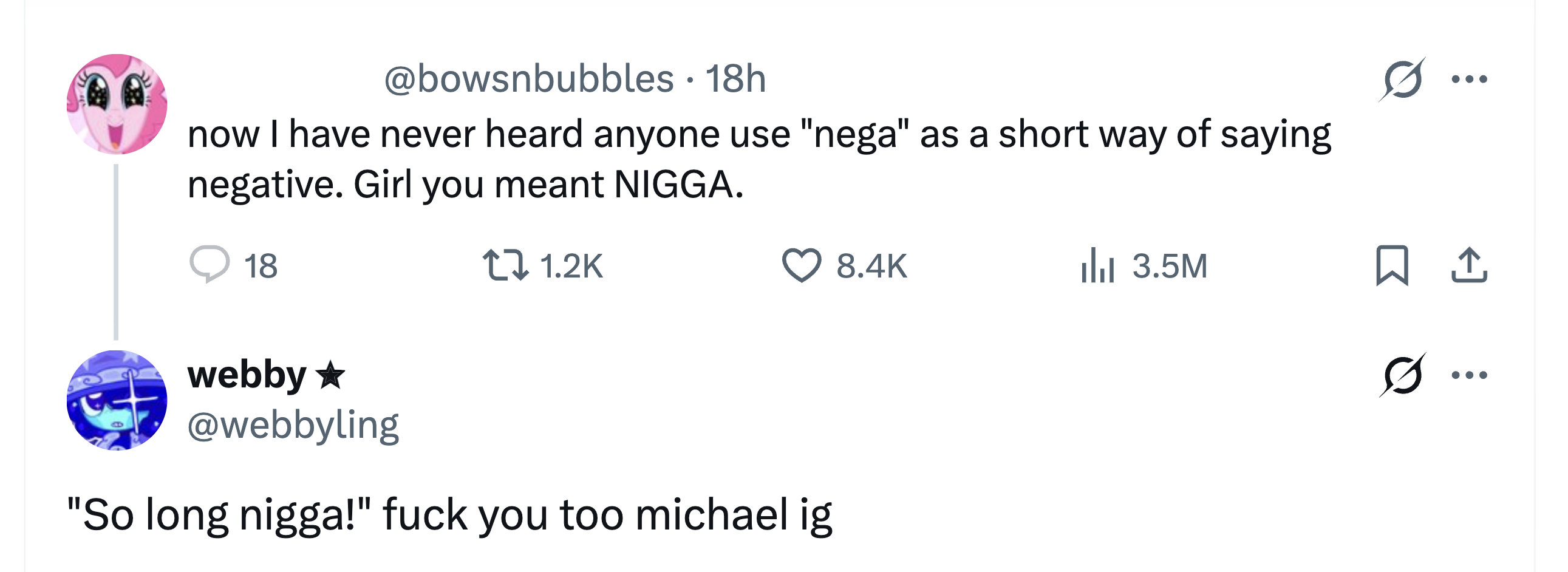This screenshot has height=572, width=1568.
Task: Bookmark the @bowsnbubbles tweet
Action: pos(1391,265)
